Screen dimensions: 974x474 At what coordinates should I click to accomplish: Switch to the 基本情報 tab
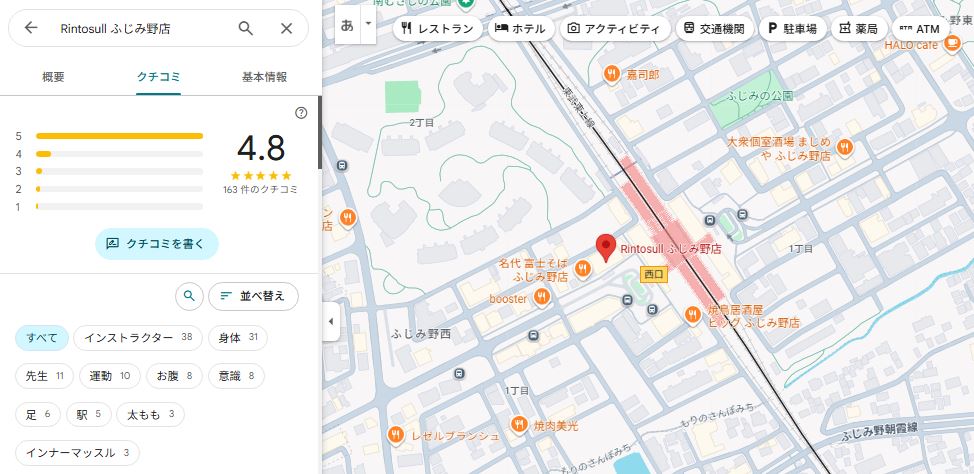pyautogui.click(x=265, y=78)
